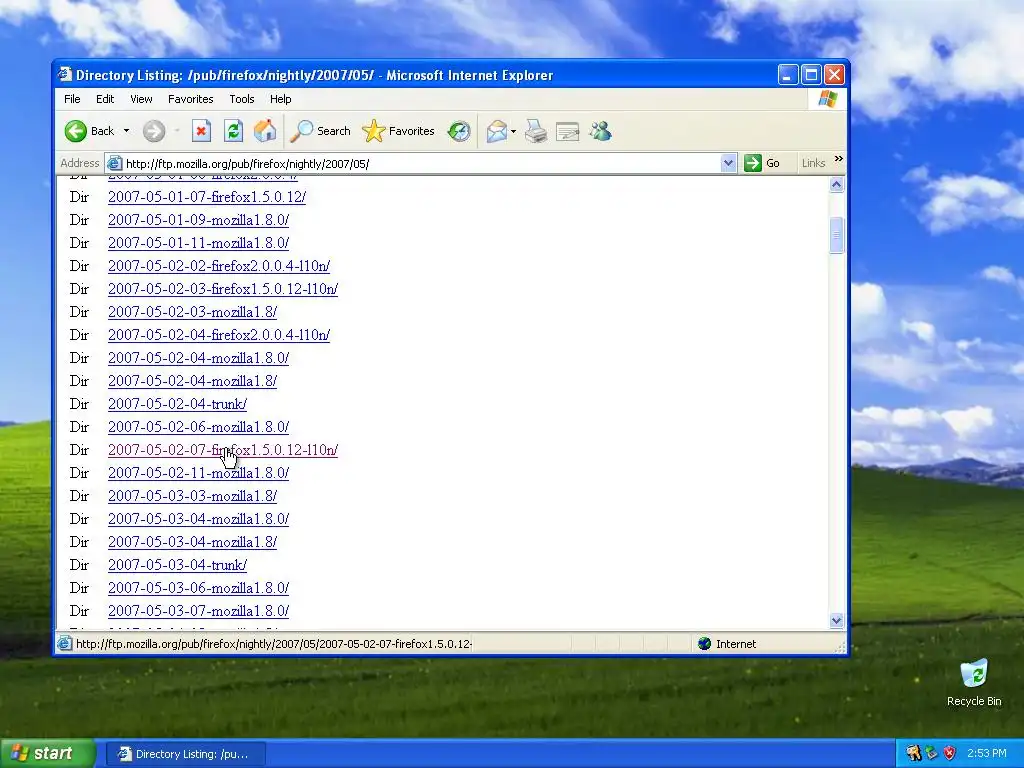Click the Internet zone globe in status bar
The height and width of the screenshot is (768, 1024).
(x=704, y=644)
